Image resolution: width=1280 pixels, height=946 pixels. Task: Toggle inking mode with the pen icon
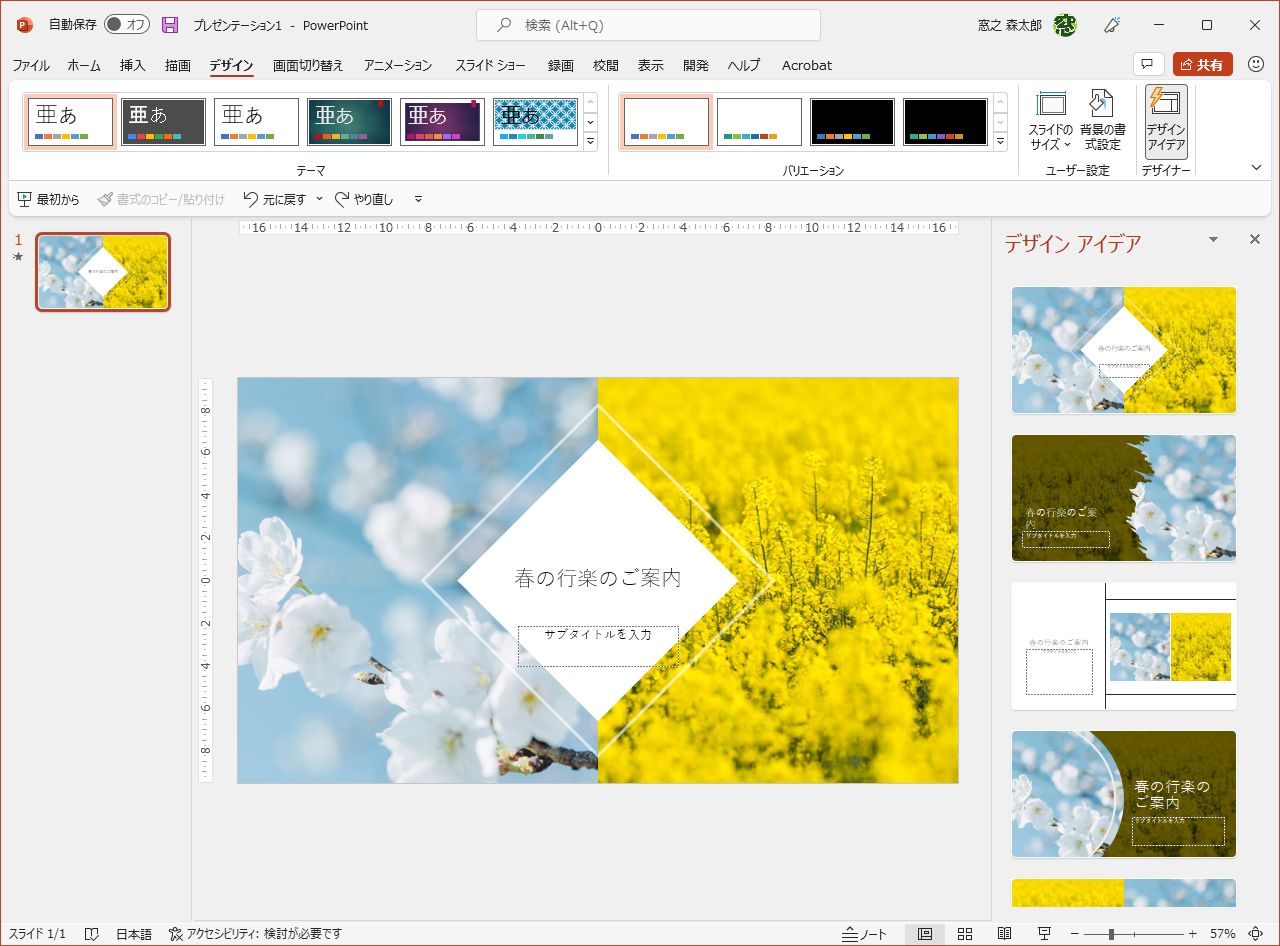1112,24
